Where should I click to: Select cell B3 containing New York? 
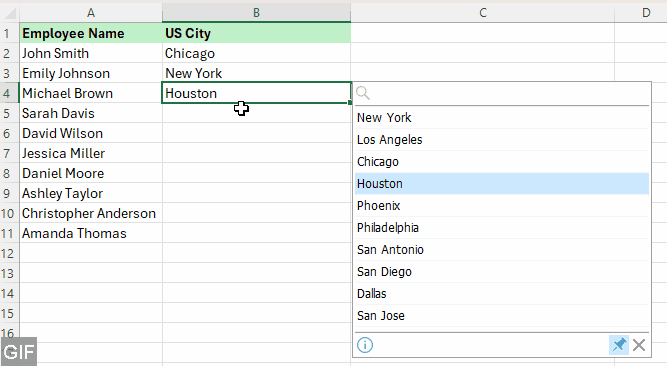(x=257, y=73)
